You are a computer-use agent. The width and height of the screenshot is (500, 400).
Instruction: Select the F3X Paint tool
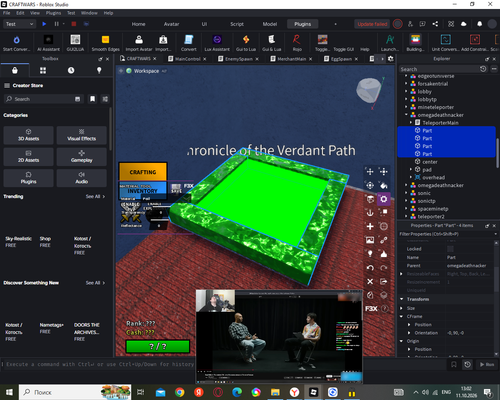tap(384, 185)
